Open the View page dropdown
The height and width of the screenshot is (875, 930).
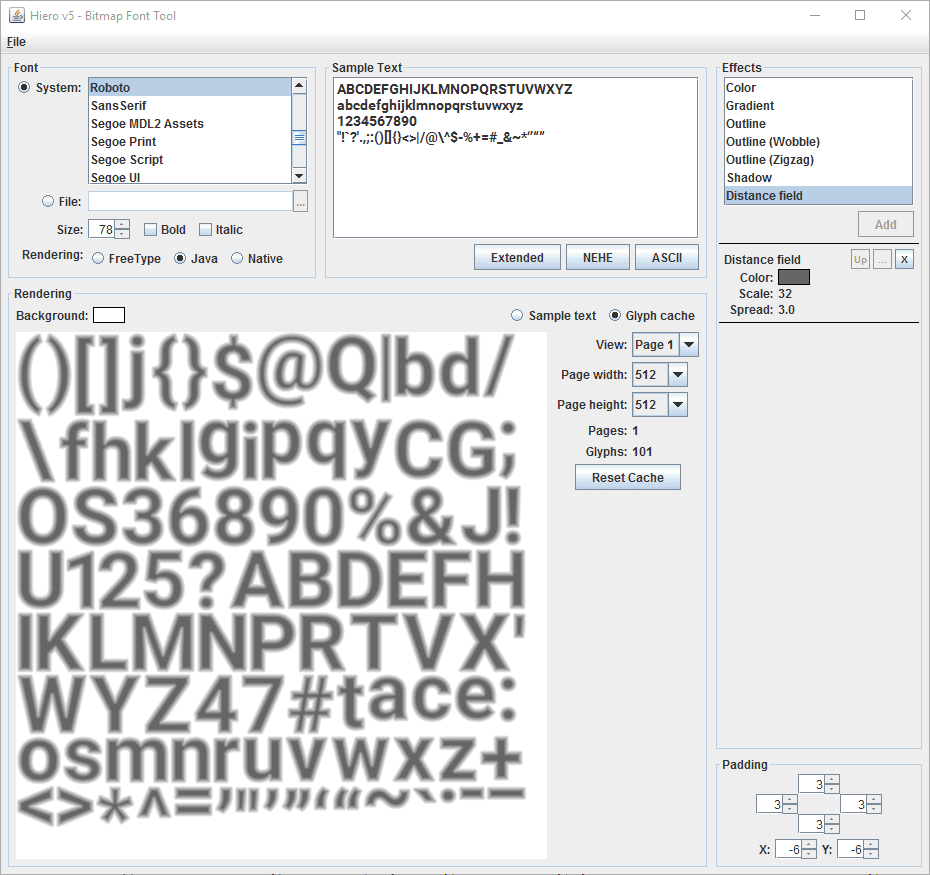pos(688,345)
